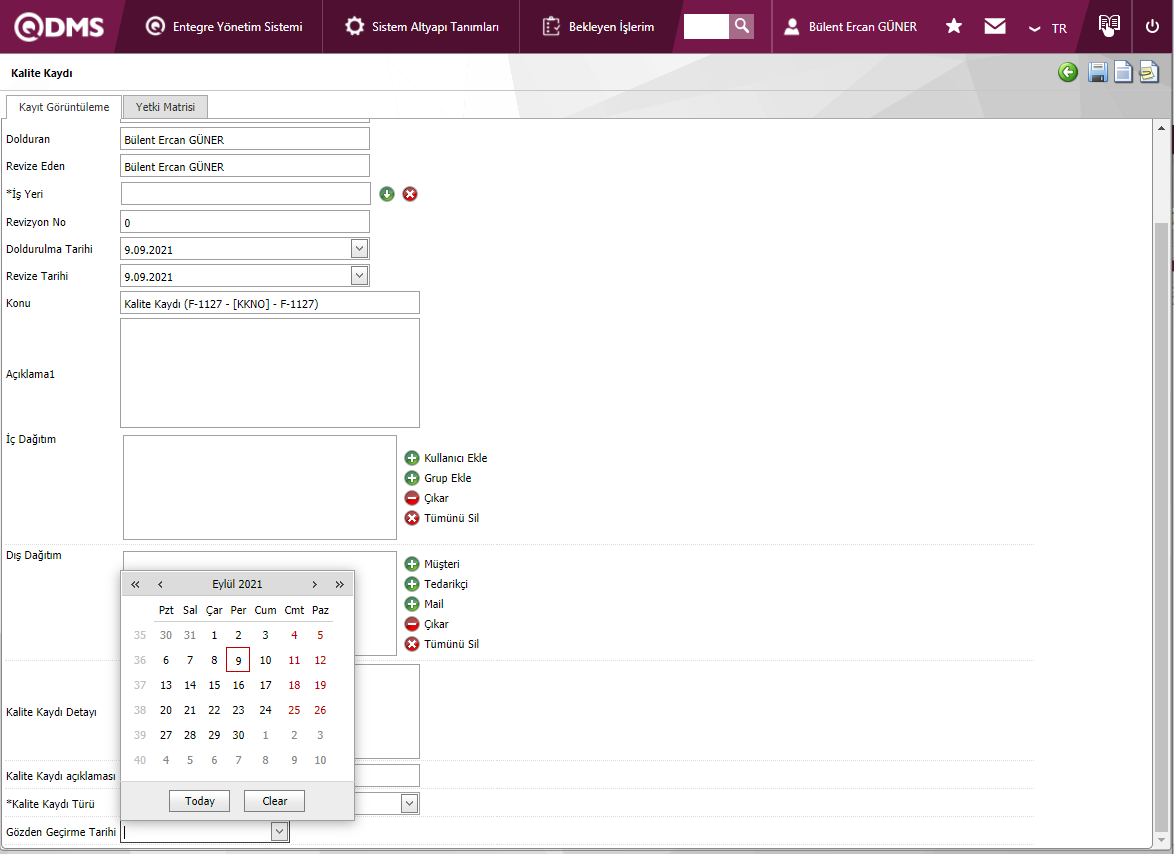Select day 16 in the calendar
This screenshot has width=1174, height=854.
[x=238, y=685]
